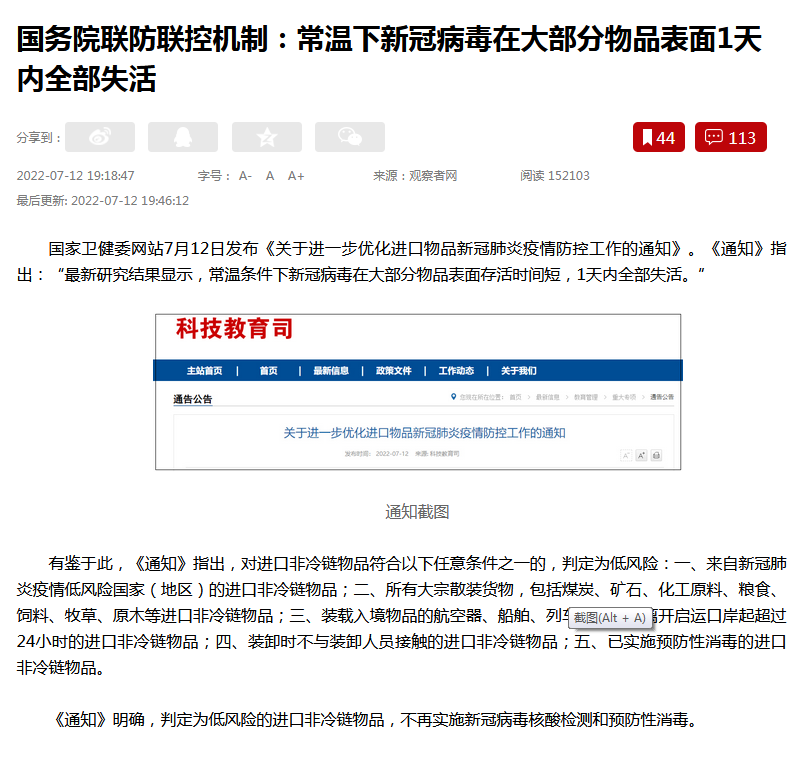Click the article headline 国务院联防联控机制
This screenshot has width=812, height=773.
[389, 59]
